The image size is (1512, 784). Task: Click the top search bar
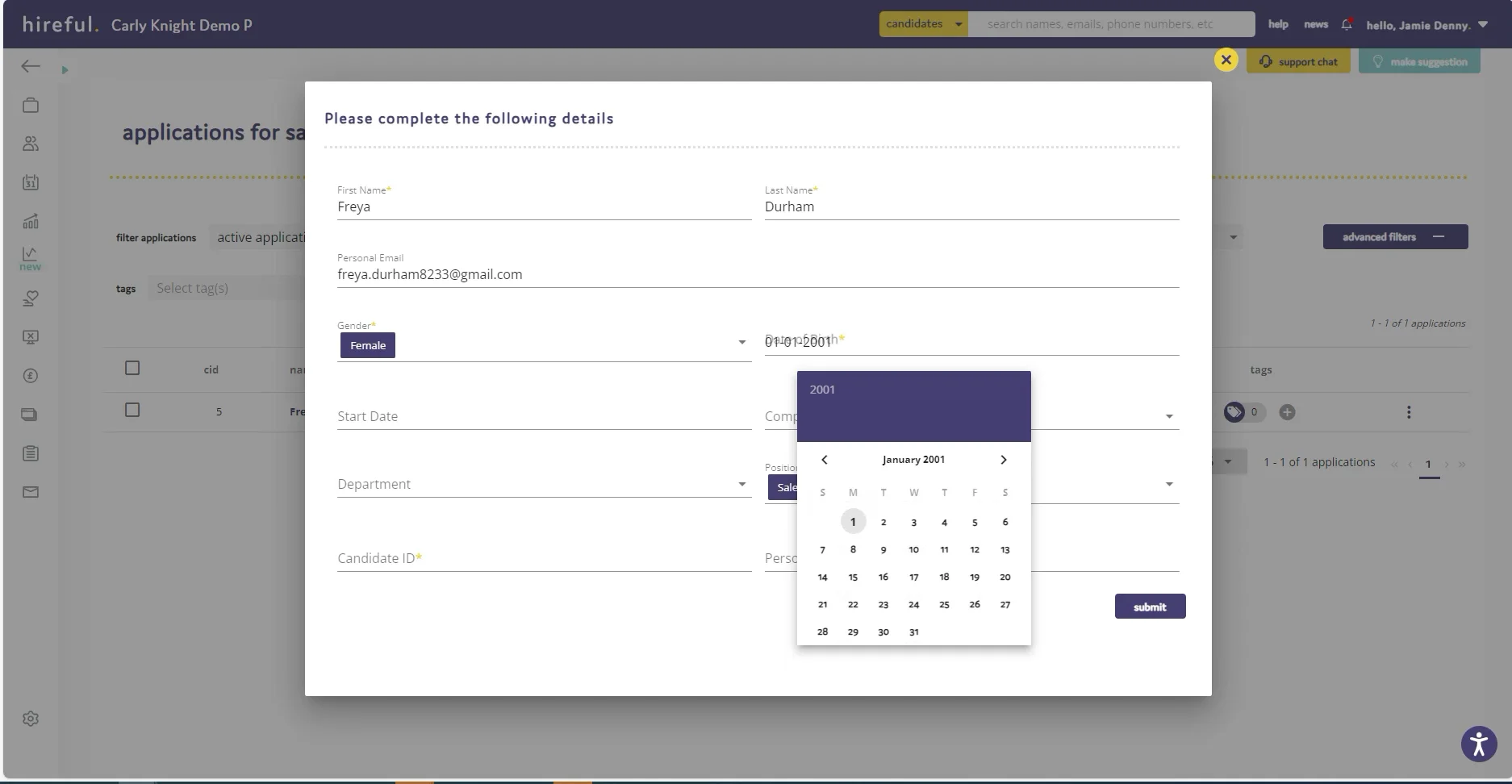pyautogui.click(x=1111, y=24)
